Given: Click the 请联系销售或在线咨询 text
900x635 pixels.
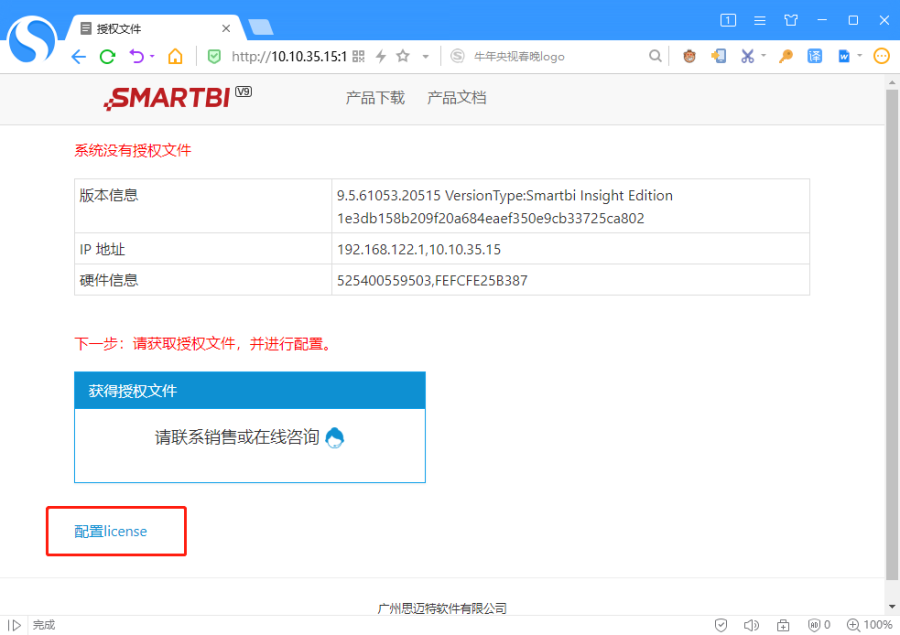Looking at the screenshot, I should [x=237, y=437].
